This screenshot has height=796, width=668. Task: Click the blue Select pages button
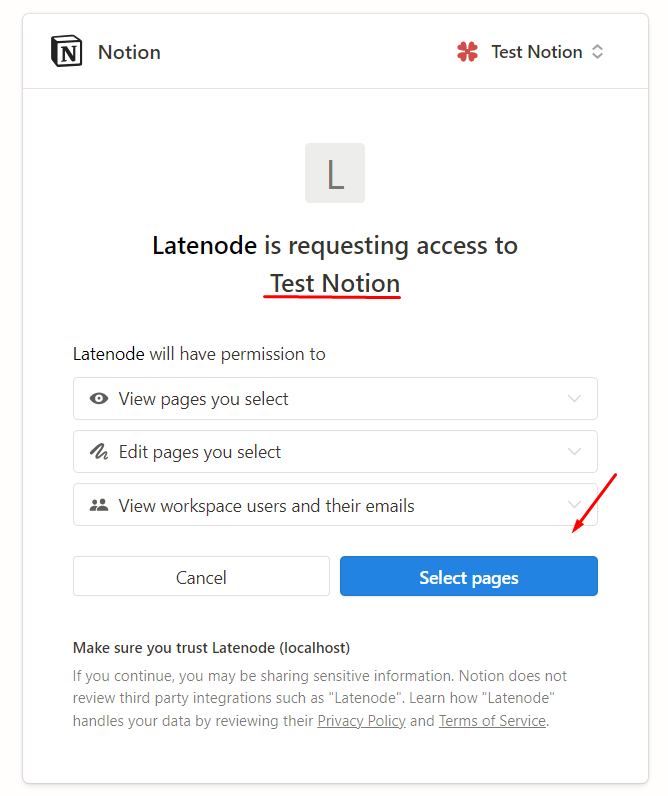468,577
